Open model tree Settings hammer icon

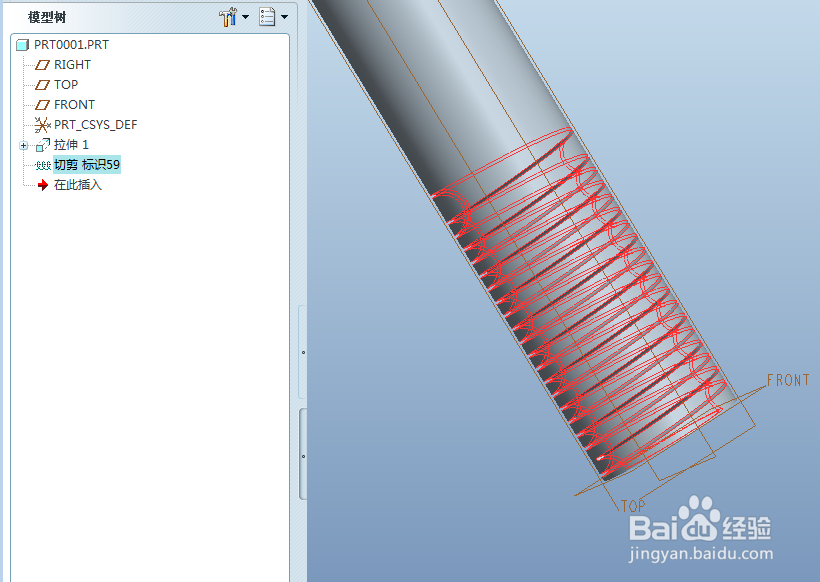pos(227,17)
